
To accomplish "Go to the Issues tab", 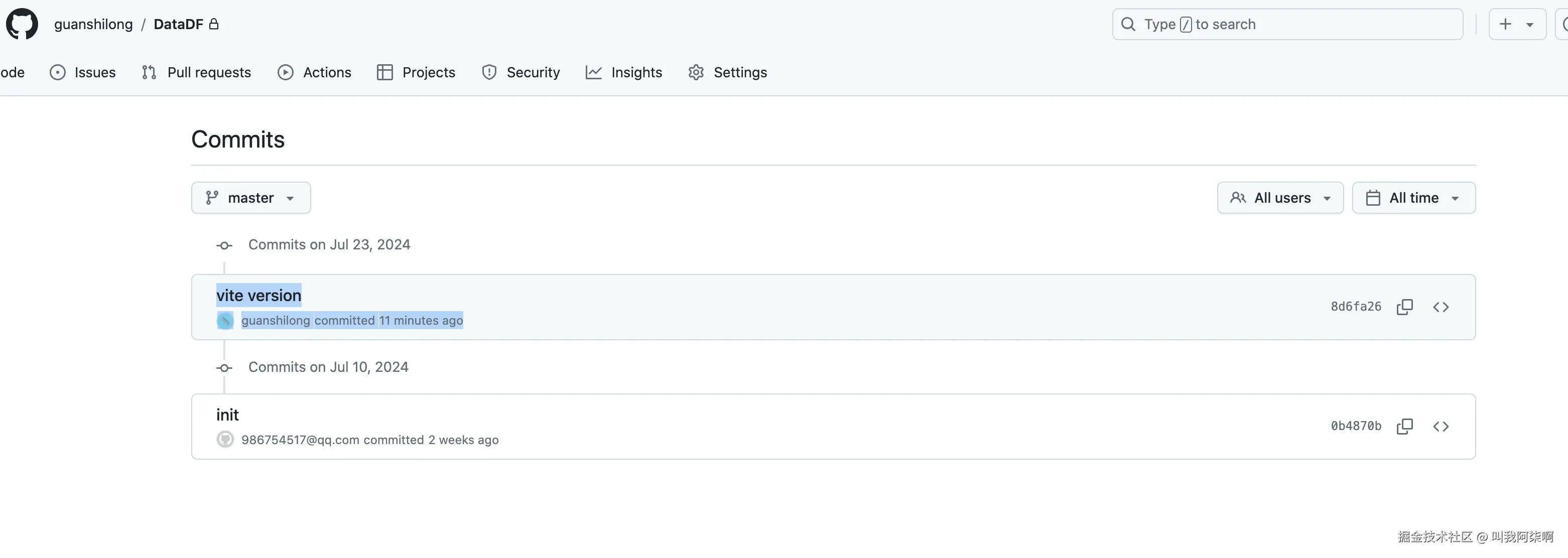I will tap(83, 72).
